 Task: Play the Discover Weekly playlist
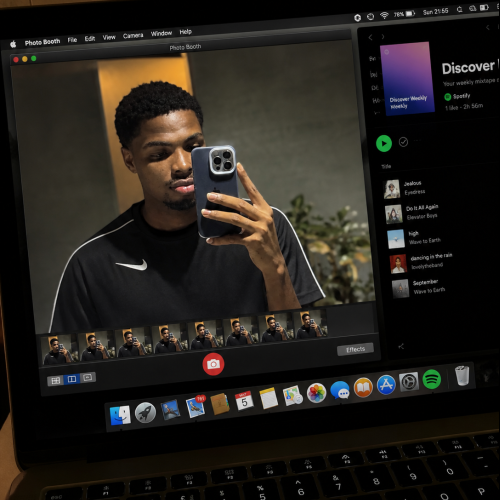(384, 143)
